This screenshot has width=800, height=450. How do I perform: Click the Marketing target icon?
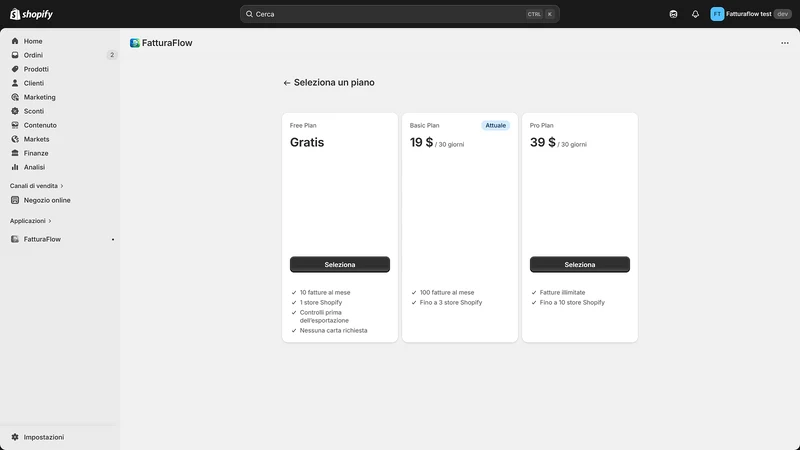click(x=15, y=97)
